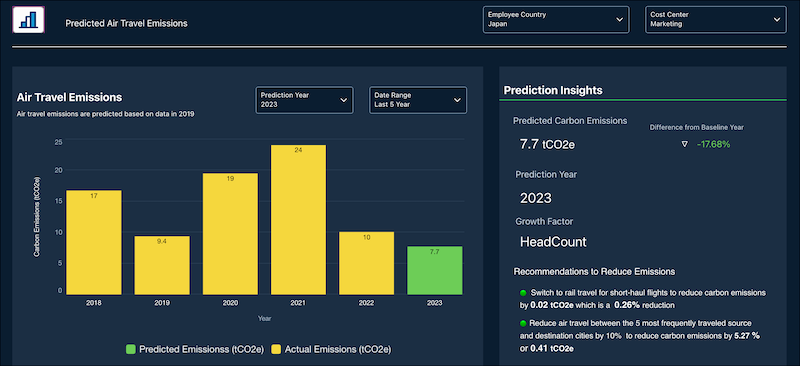
Task: Click green bullet for rail travel recommendation
Action: point(522,293)
